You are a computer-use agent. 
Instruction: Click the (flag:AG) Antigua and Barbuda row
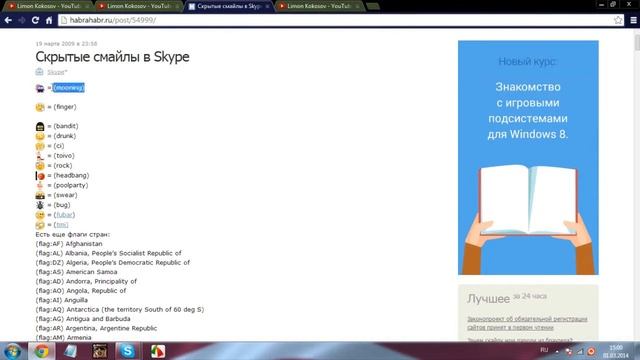coord(83,319)
